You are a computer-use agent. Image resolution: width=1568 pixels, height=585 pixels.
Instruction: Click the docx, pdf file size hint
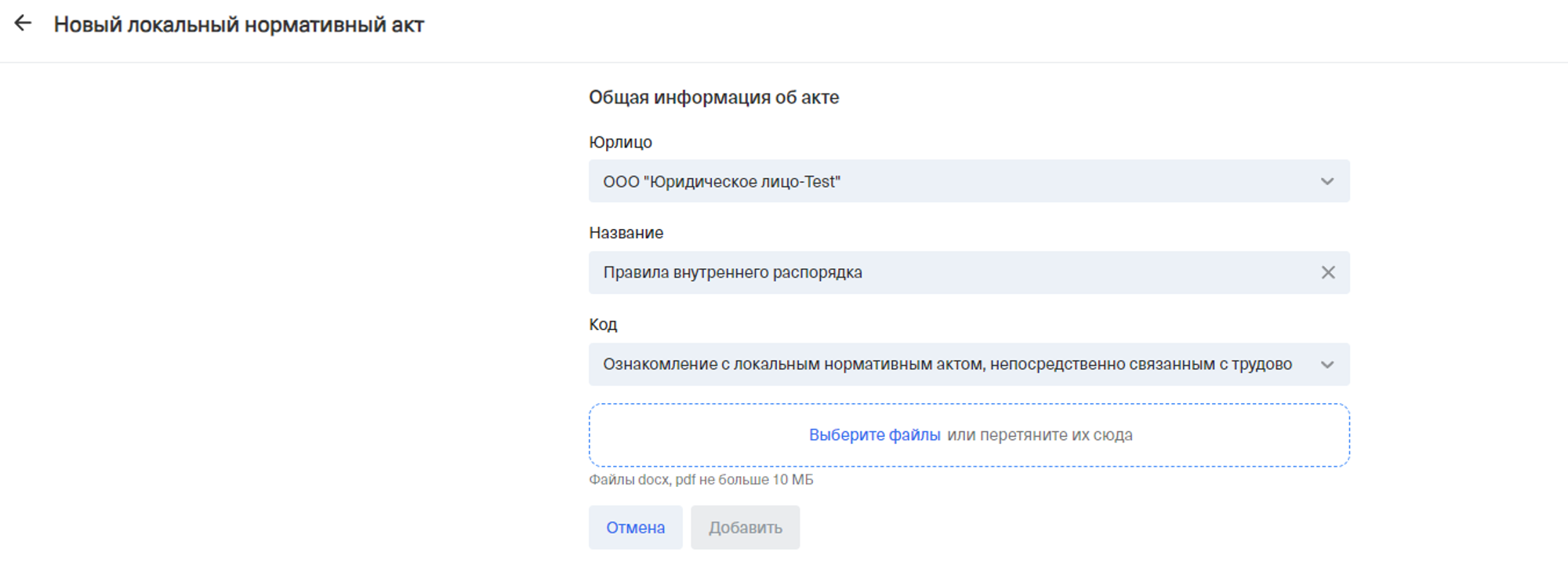(x=701, y=480)
